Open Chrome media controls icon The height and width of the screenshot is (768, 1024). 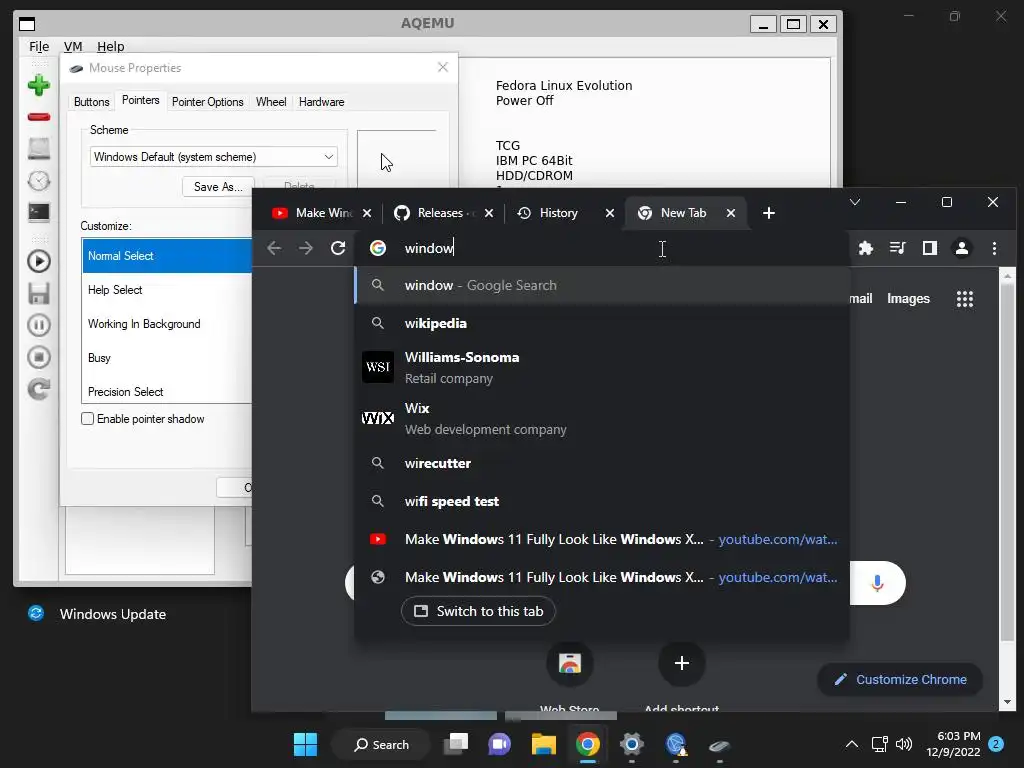point(897,248)
